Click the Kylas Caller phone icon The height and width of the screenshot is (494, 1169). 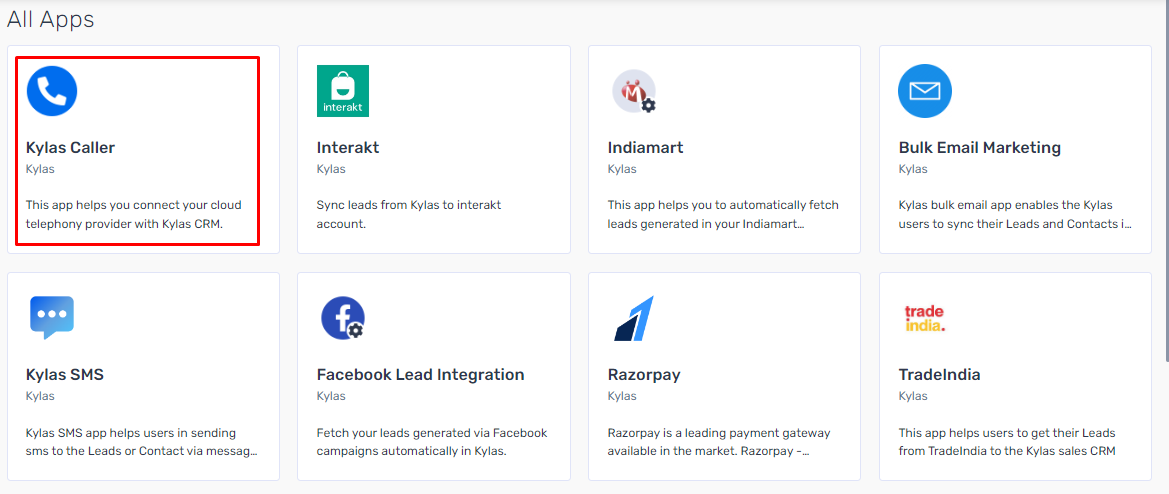[x=52, y=91]
